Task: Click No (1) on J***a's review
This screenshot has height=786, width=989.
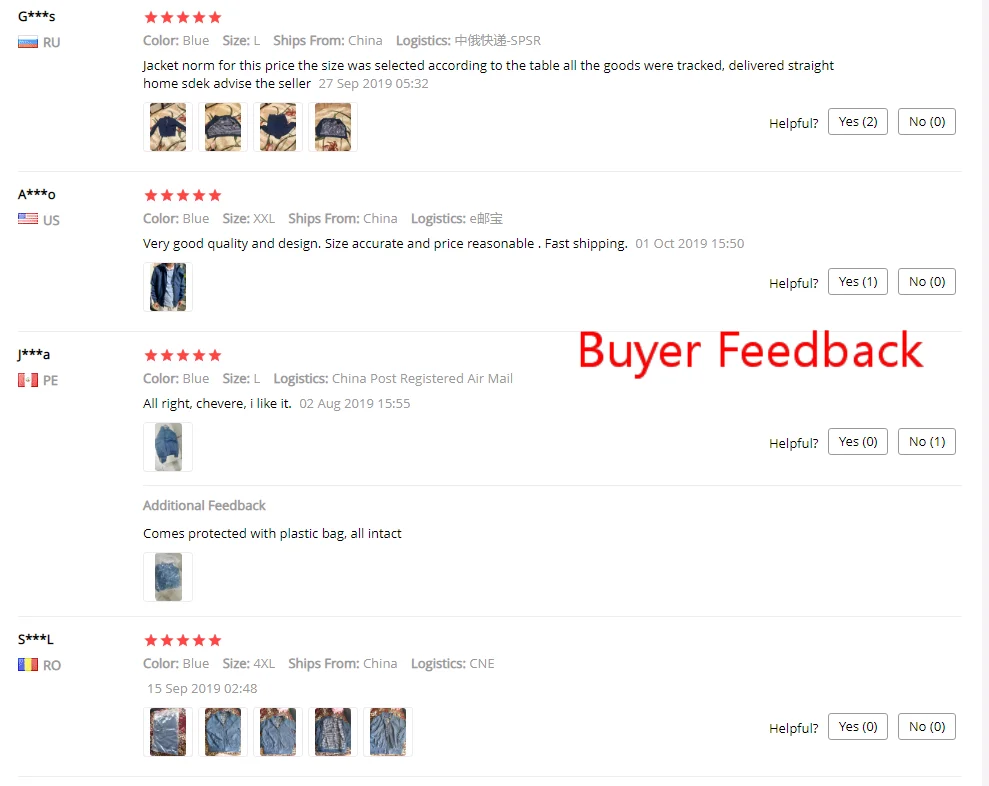Action: tap(927, 442)
